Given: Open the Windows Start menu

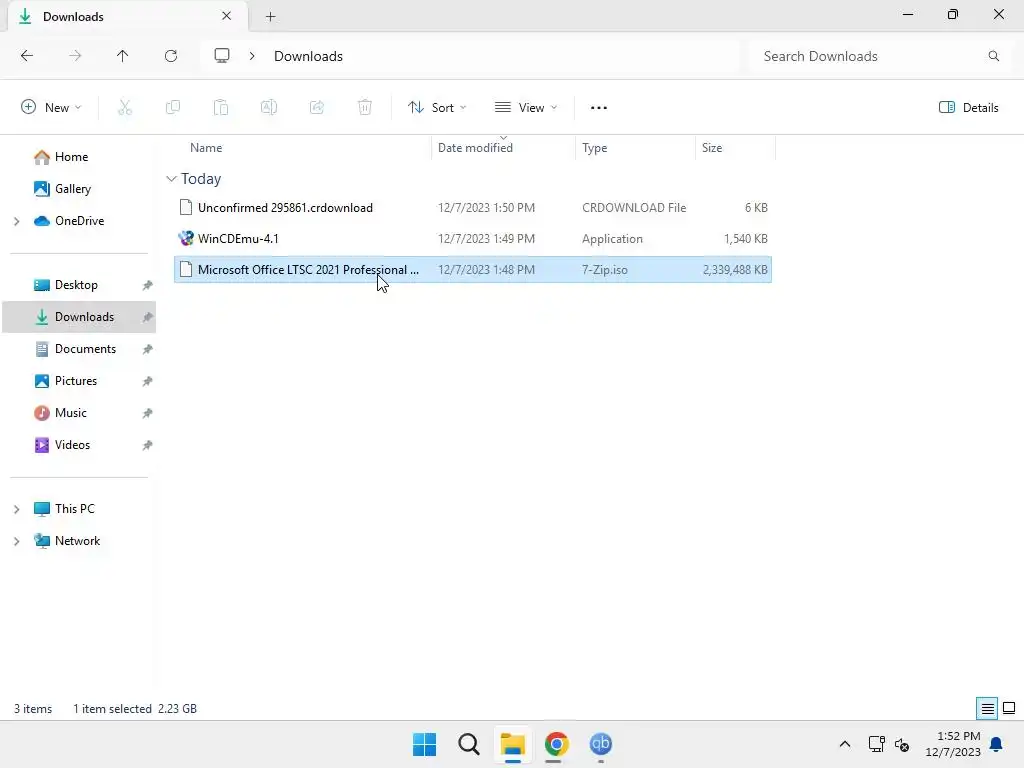Looking at the screenshot, I should point(424,744).
